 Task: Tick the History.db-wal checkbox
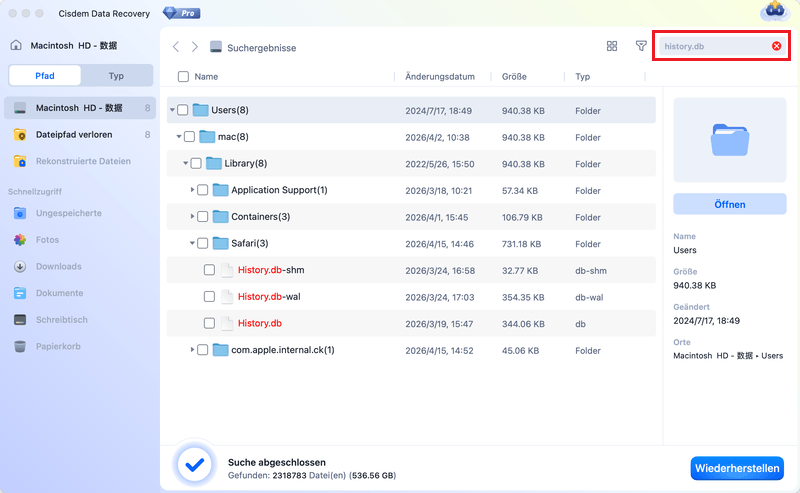point(209,297)
